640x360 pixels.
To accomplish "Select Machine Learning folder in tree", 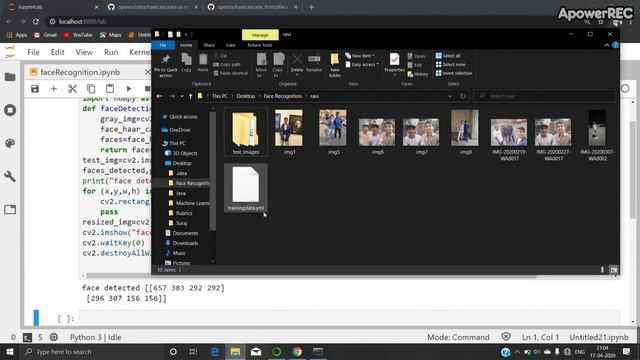I will click(189, 203).
